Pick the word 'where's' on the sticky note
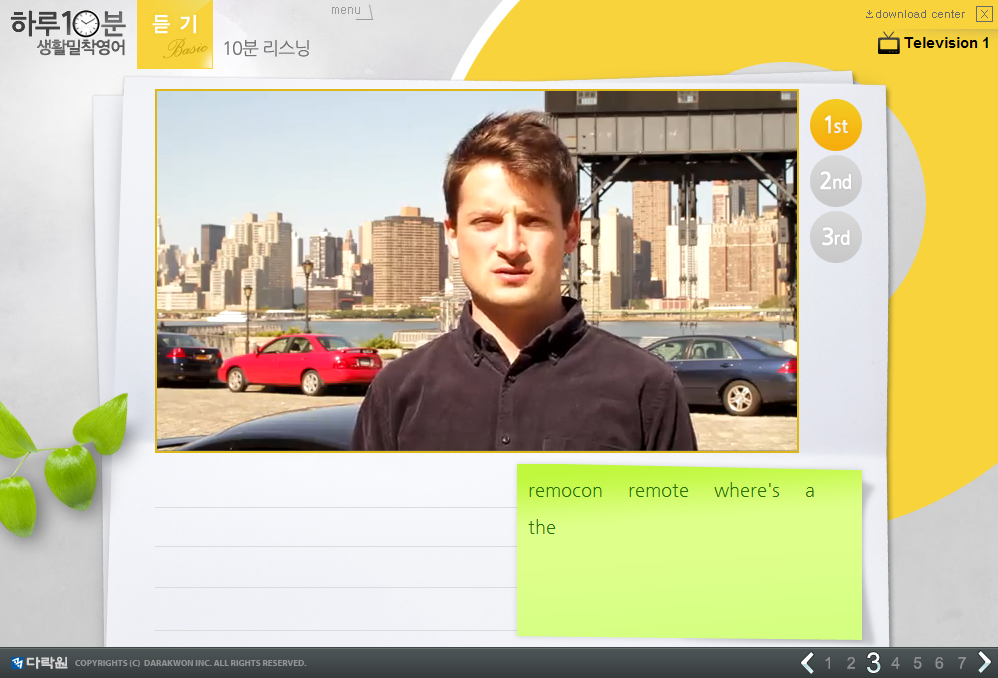 coord(746,491)
